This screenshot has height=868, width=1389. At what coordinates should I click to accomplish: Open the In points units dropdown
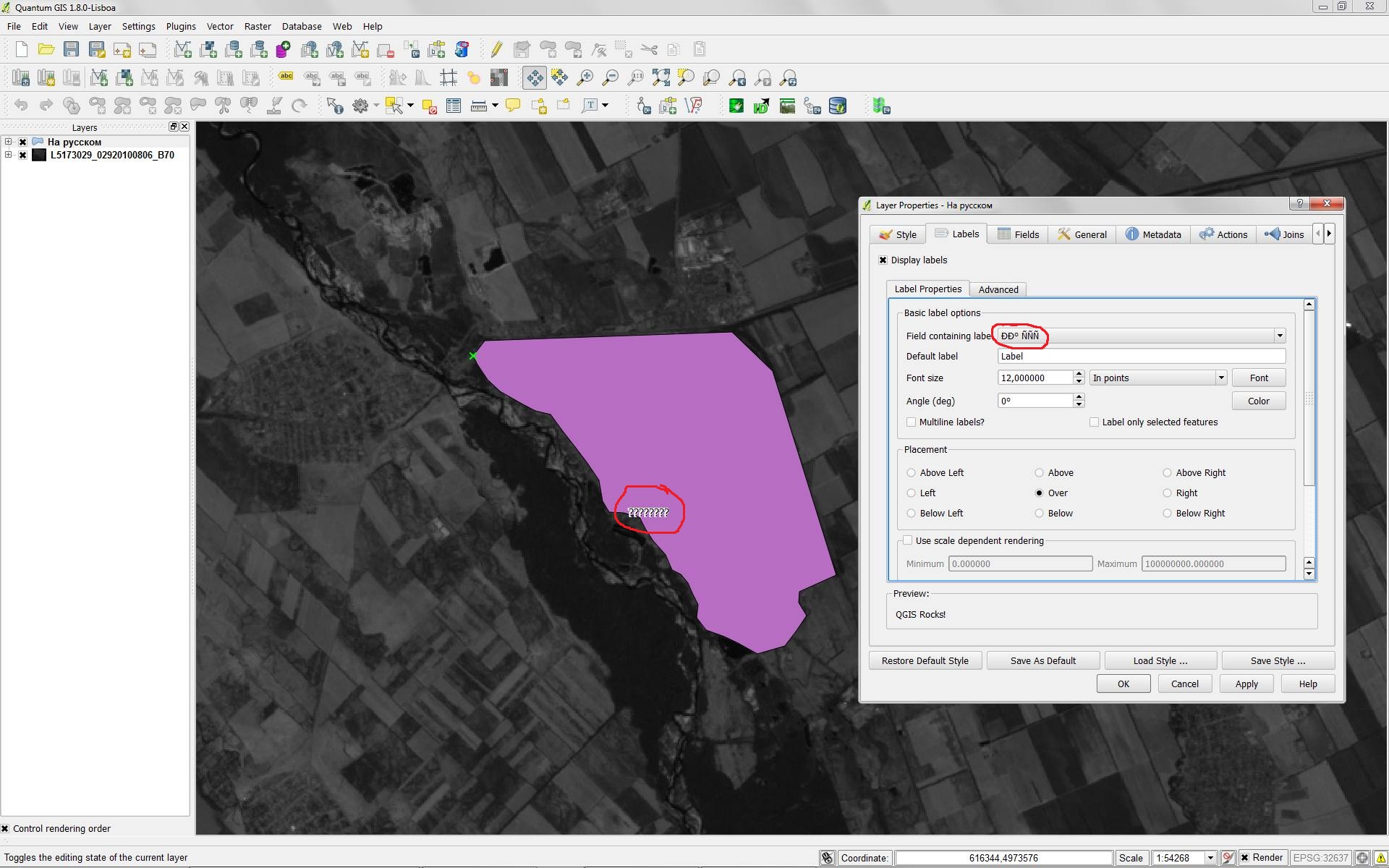tap(1220, 378)
